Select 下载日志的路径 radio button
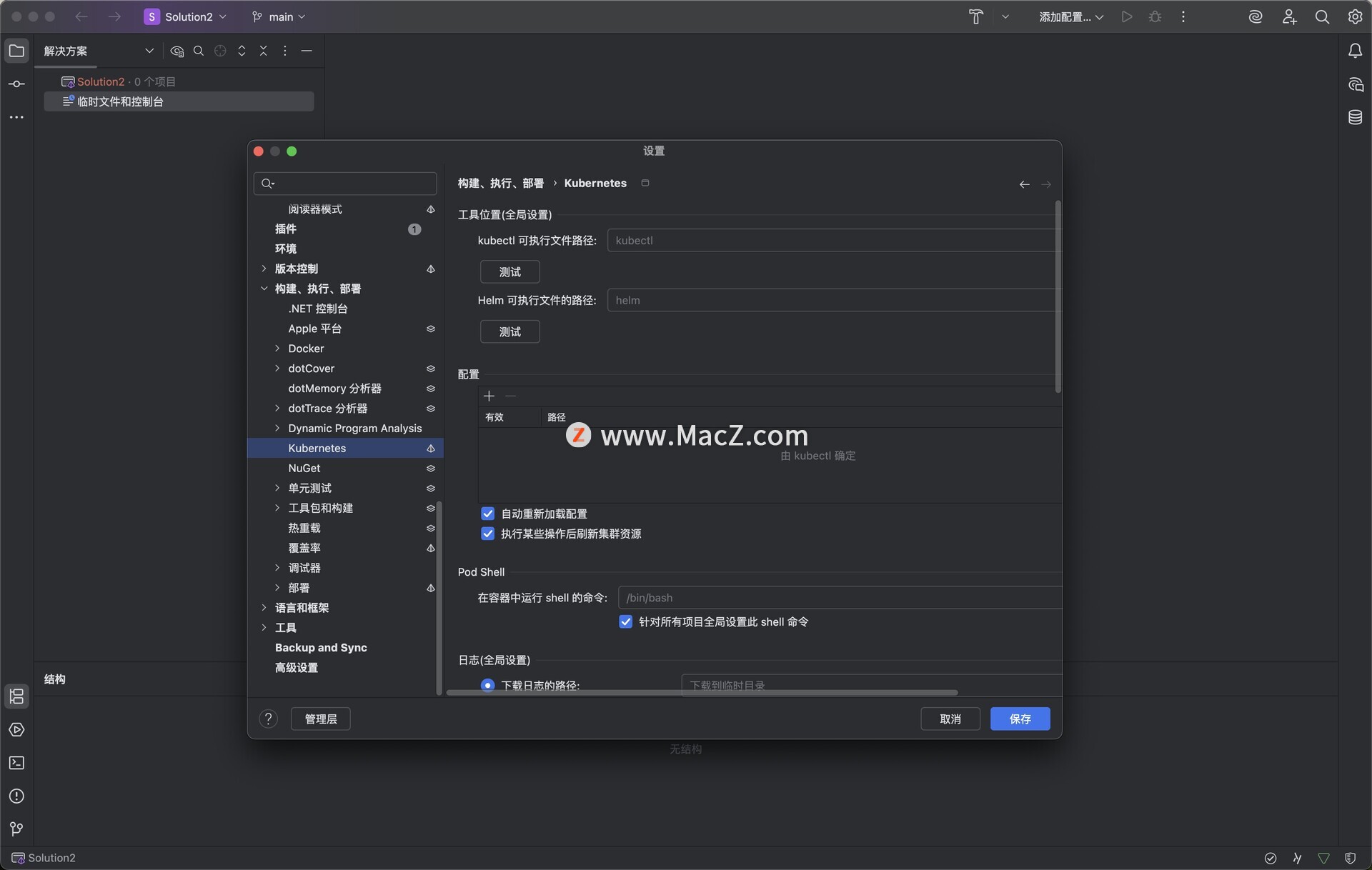The image size is (1372, 870). tap(488, 685)
